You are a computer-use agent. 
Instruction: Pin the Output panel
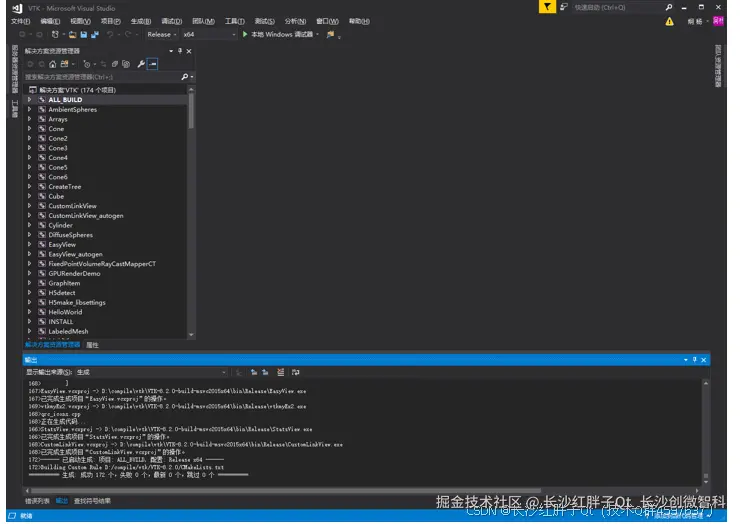[x=695, y=360]
